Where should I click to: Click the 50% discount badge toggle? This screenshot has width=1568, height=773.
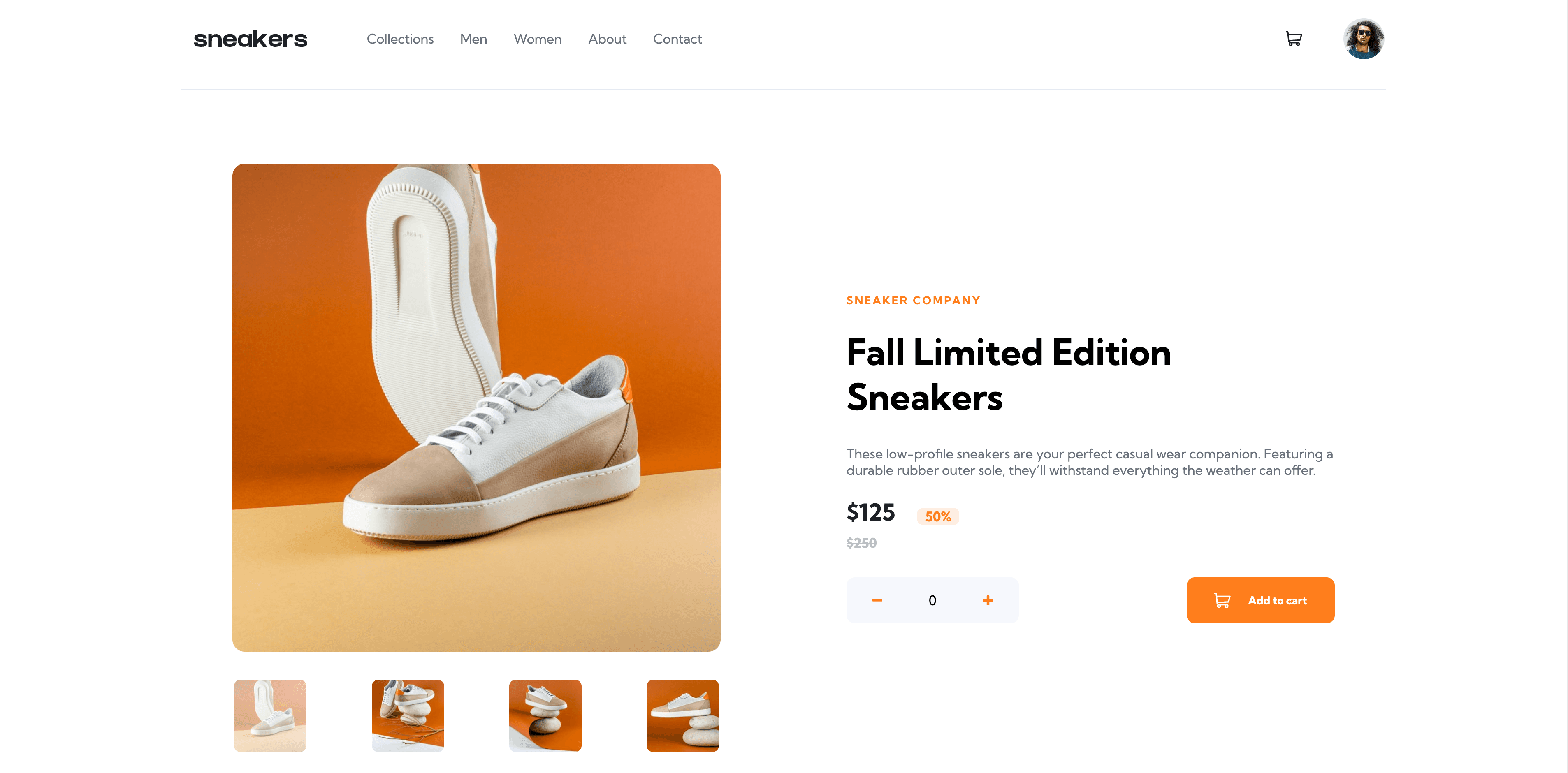936,516
